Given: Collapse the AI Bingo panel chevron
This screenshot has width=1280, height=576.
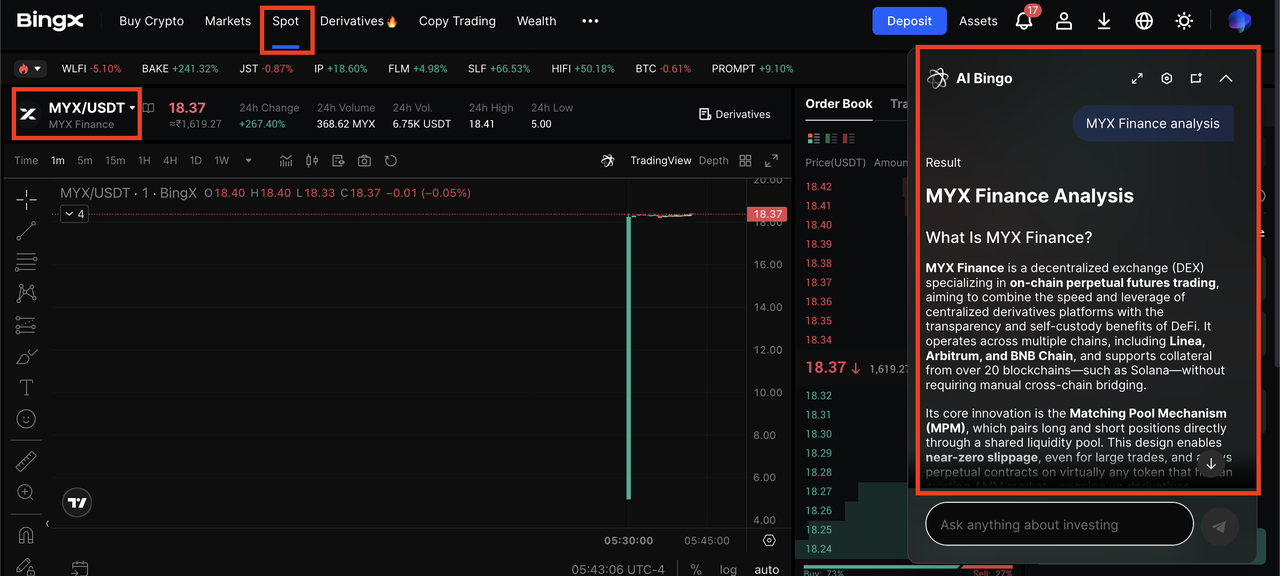Looking at the screenshot, I should point(1226,78).
